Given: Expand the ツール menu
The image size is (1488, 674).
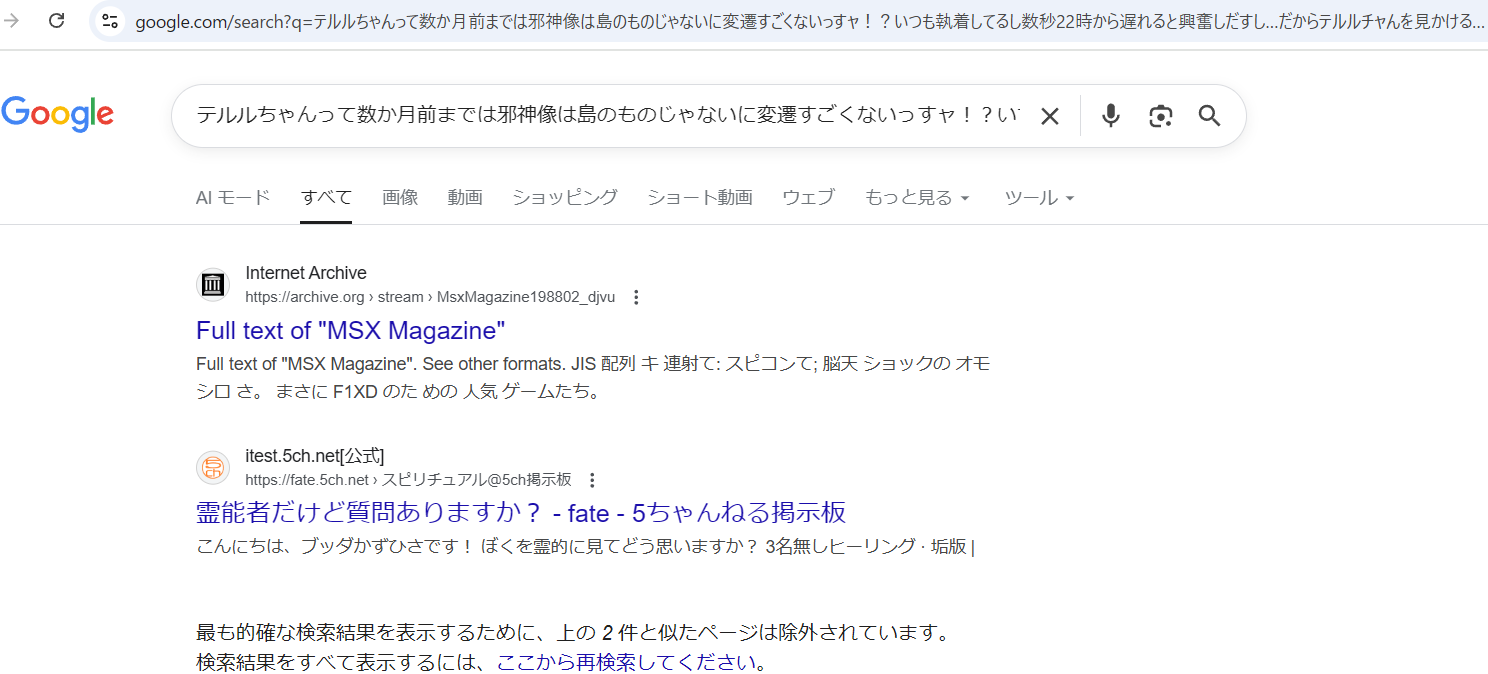Looking at the screenshot, I should pos(1039,198).
